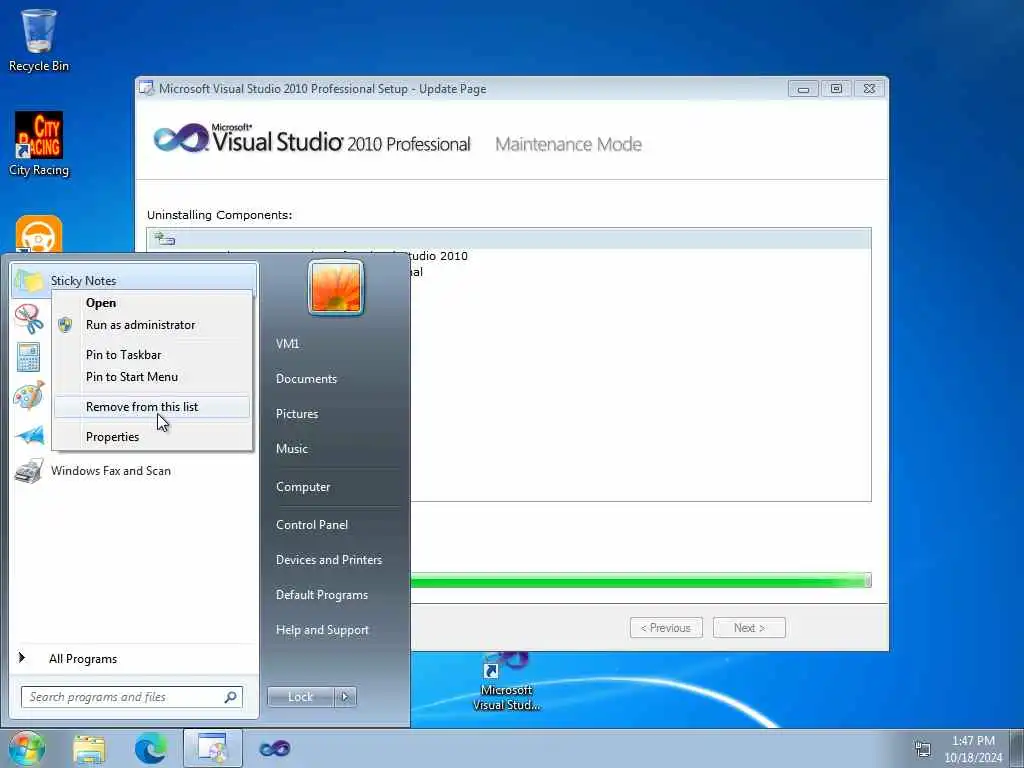Open Music from the Start menu
This screenshot has height=768, width=1024.
292,449
